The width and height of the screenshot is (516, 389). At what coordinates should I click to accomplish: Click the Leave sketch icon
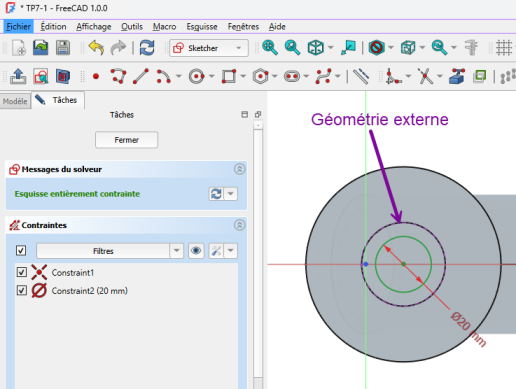[18, 76]
